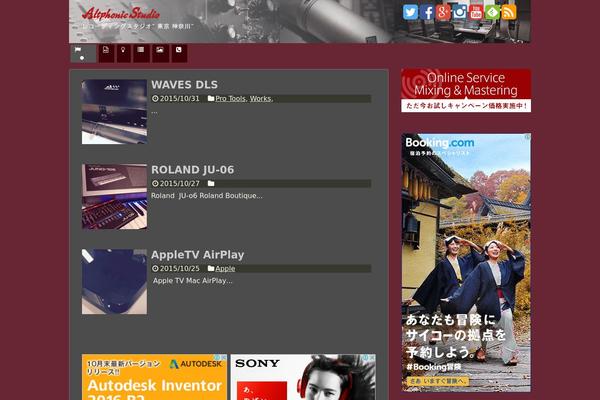Screen dimensions: 600x400
Task: Open the Instagram social icon
Action: coord(460,12)
